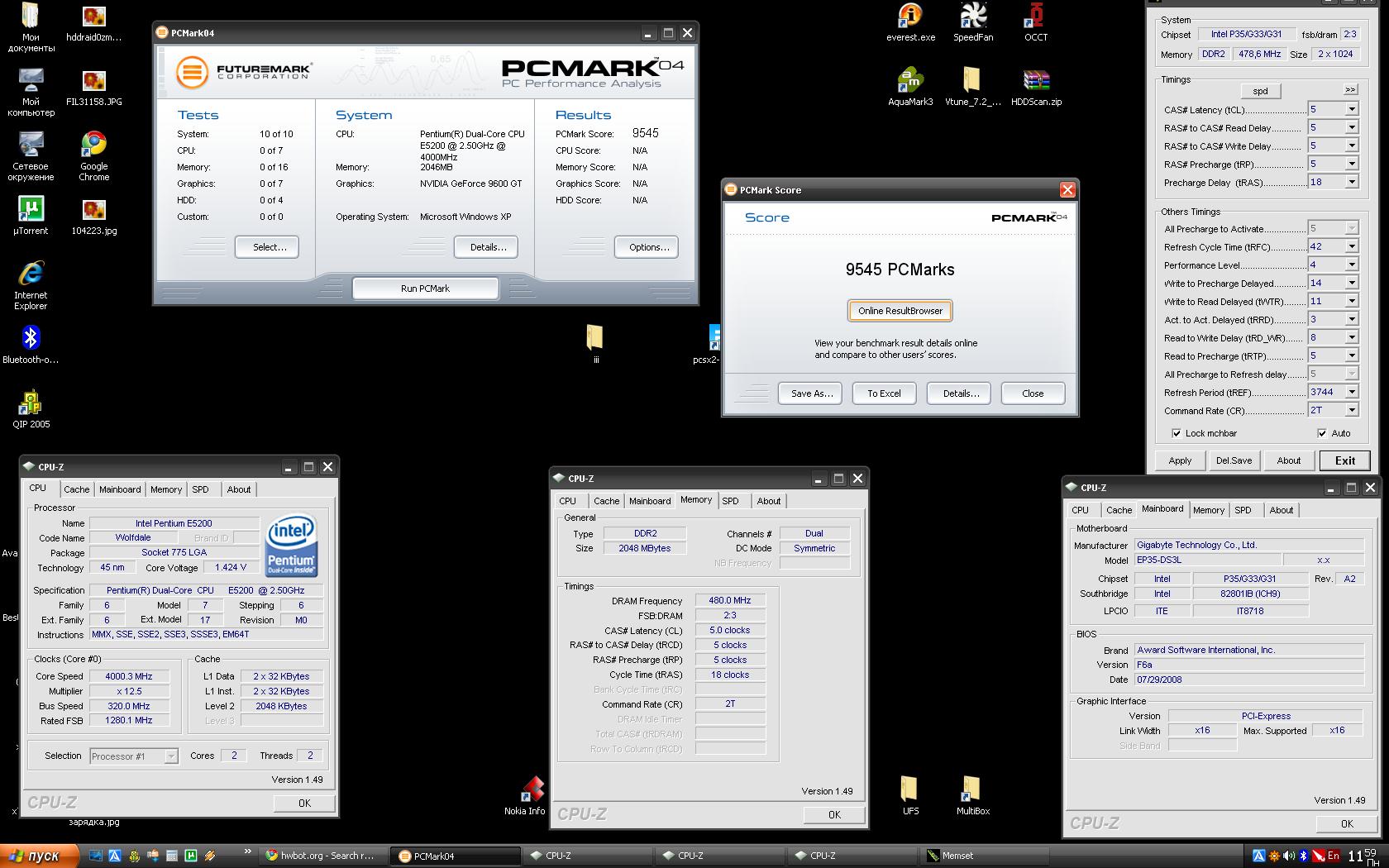Open the MultiBox folder icon

(x=973, y=796)
